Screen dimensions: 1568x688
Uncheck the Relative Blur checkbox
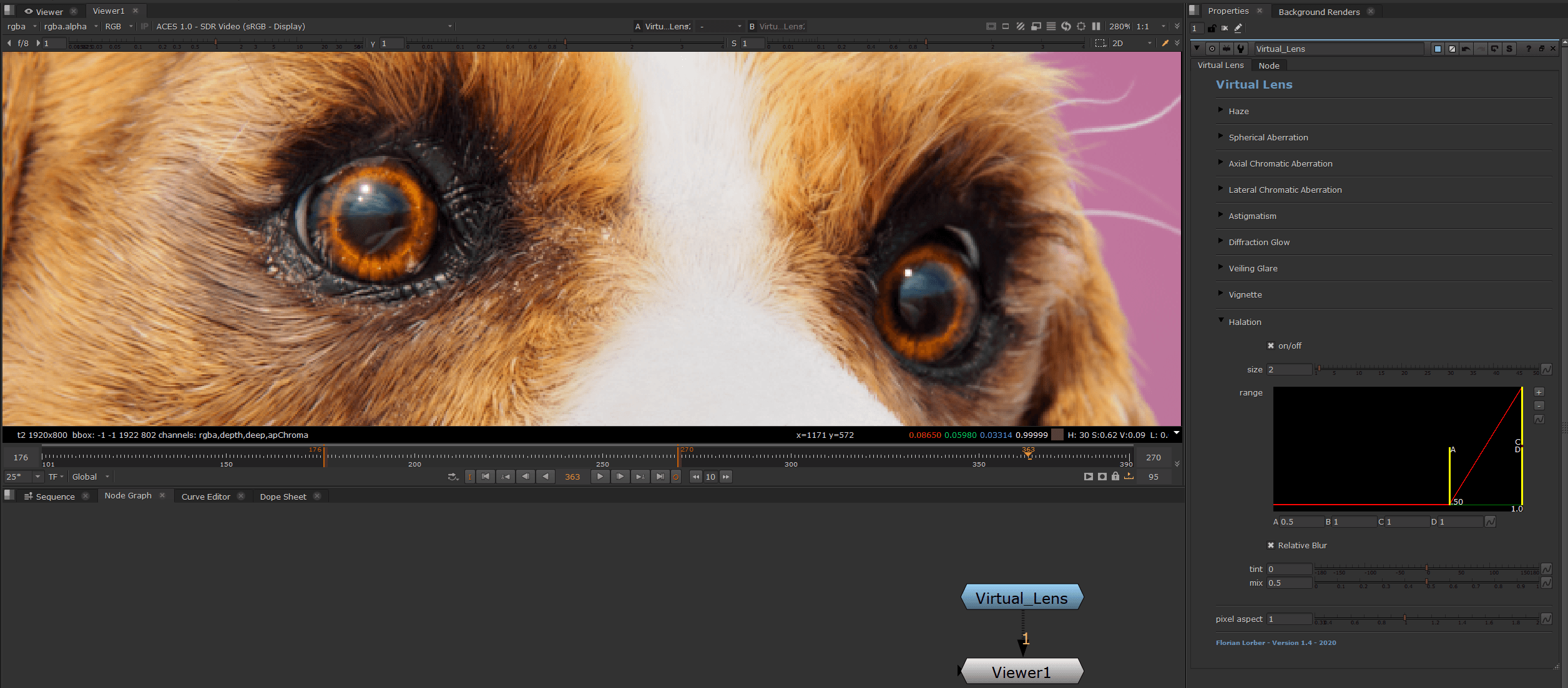point(1272,545)
